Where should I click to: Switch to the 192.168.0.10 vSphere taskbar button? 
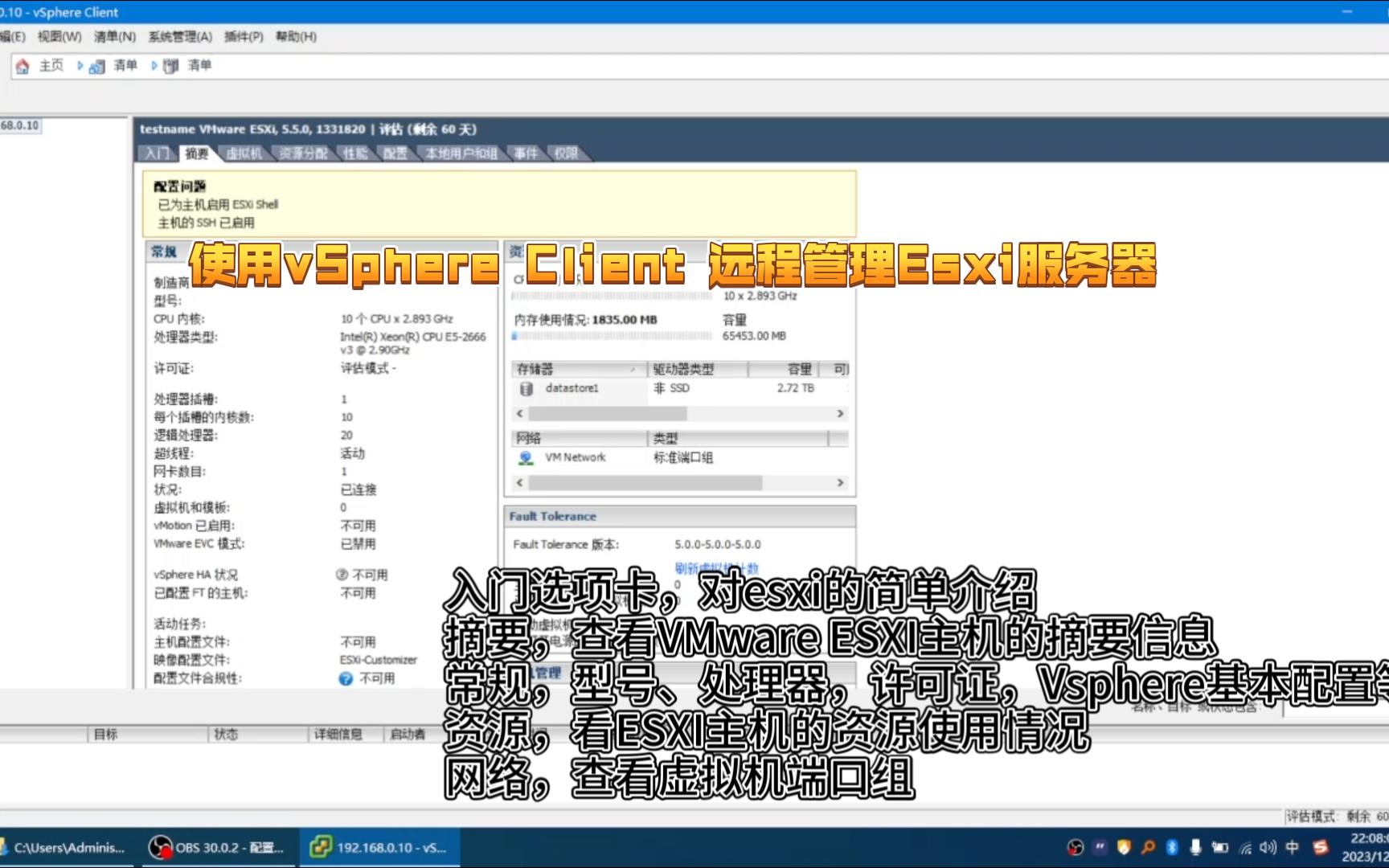[x=379, y=848]
